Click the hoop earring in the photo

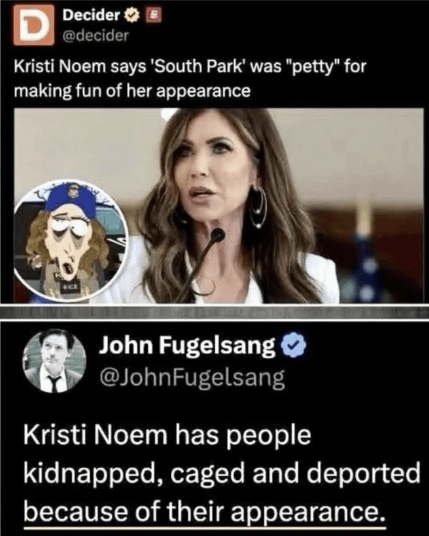tap(258, 207)
